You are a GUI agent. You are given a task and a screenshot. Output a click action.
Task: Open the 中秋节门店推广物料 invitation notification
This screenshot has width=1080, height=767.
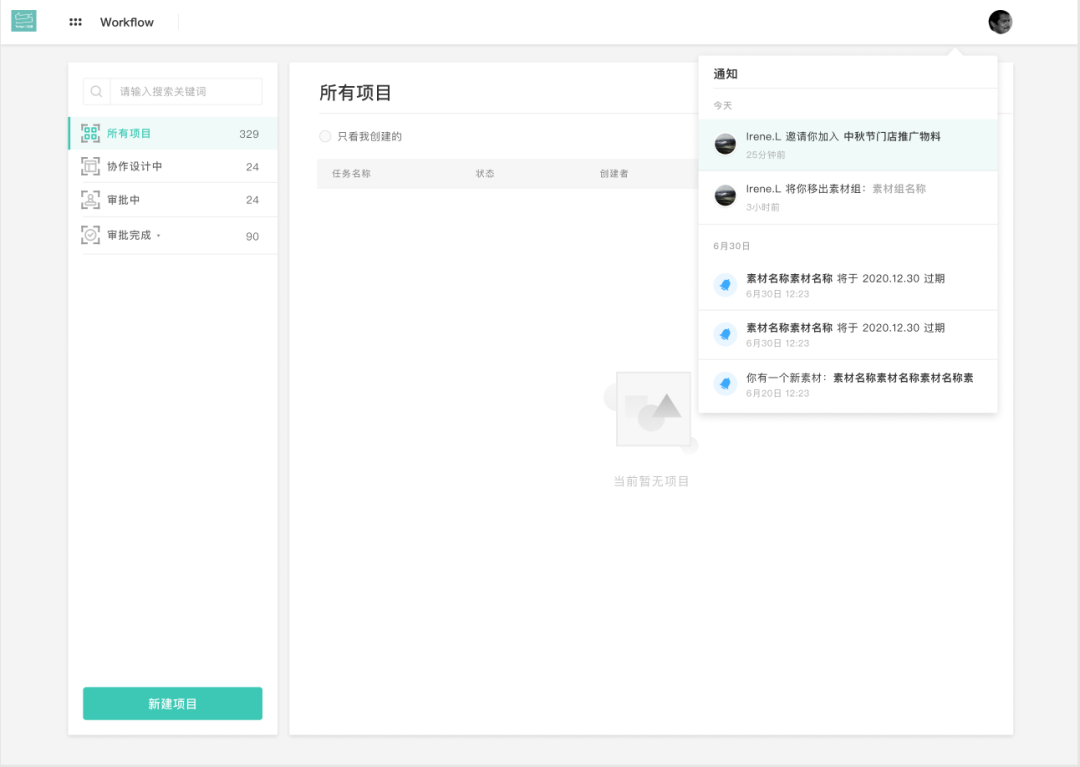click(848, 145)
